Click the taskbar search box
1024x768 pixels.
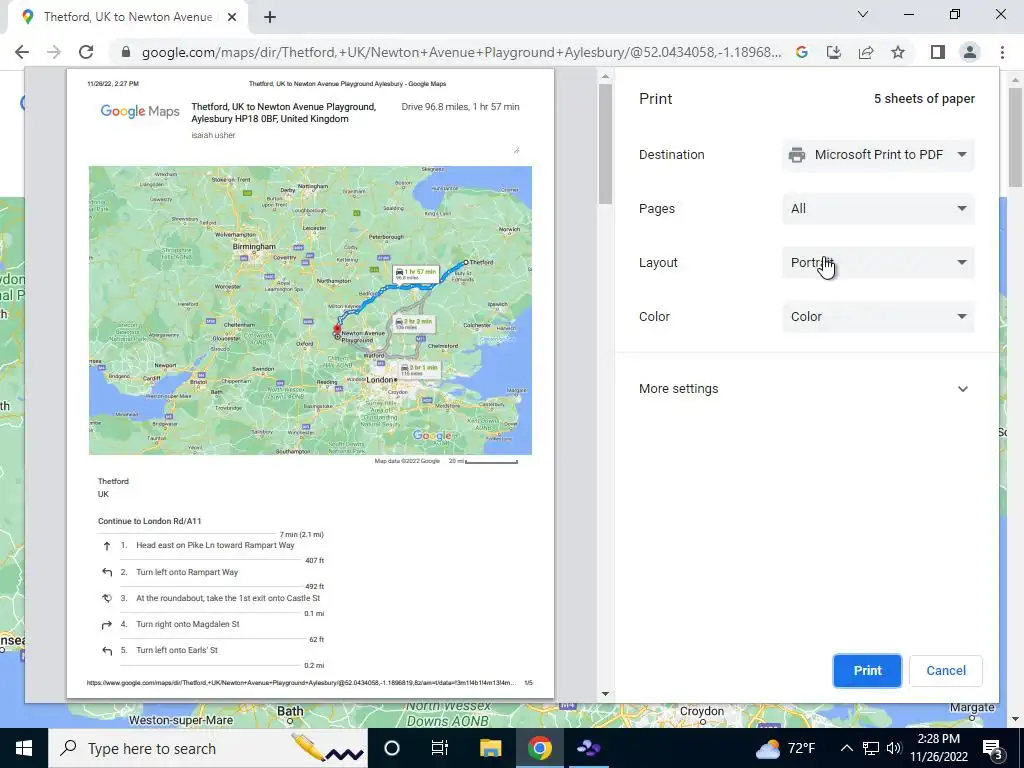(x=209, y=748)
